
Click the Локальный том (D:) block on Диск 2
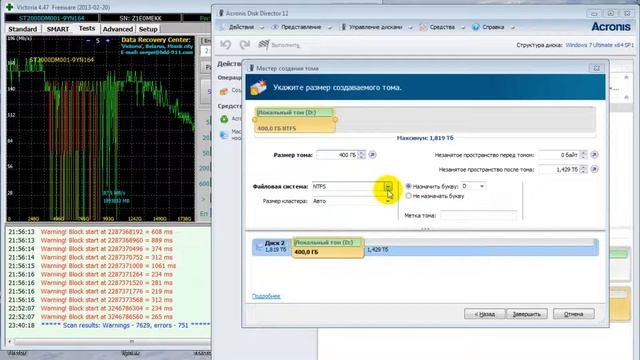(x=328, y=247)
